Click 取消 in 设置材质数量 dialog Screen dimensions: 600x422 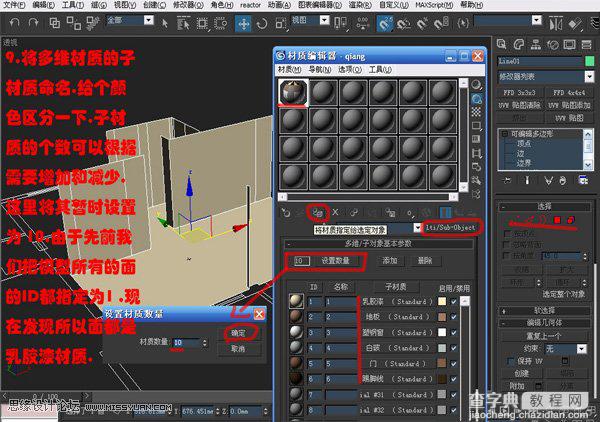tap(238, 349)
